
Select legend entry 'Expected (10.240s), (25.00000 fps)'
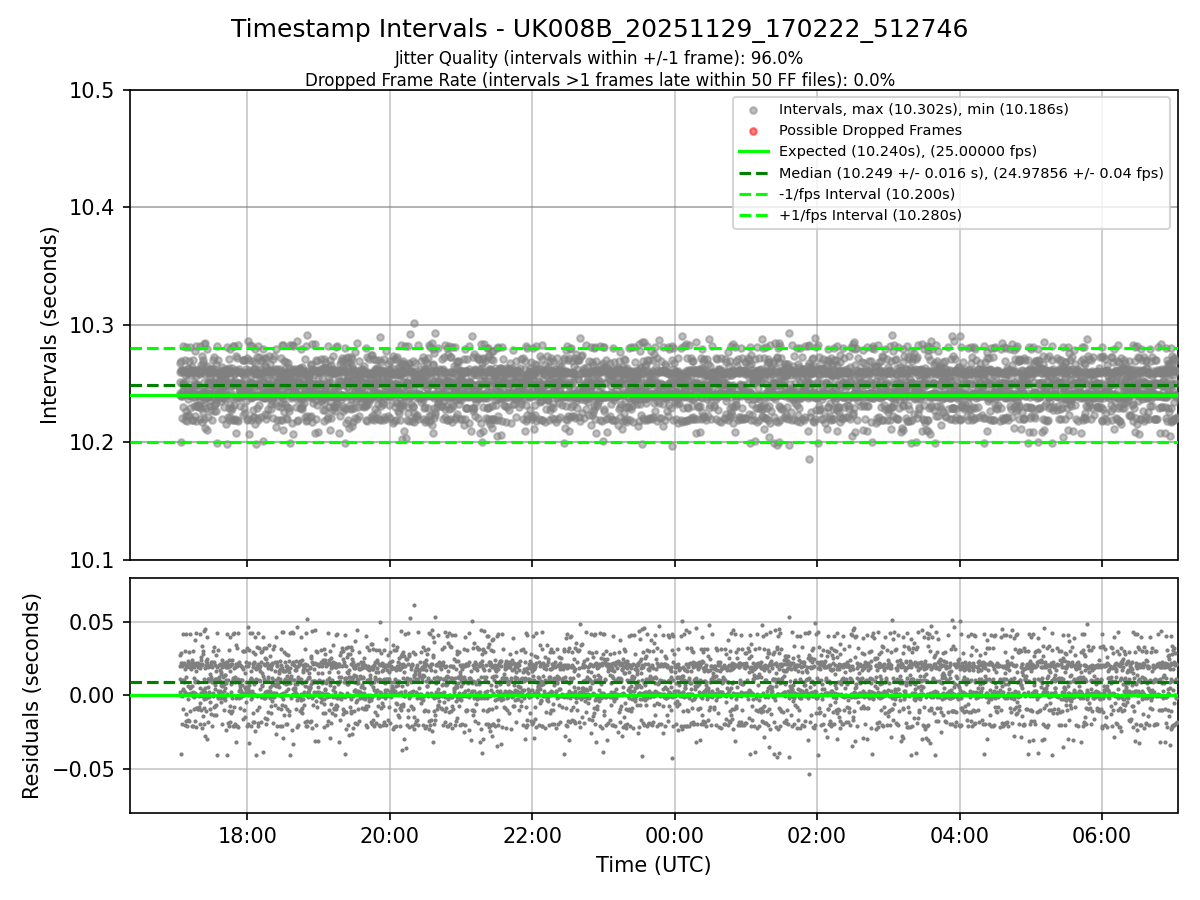907,151
